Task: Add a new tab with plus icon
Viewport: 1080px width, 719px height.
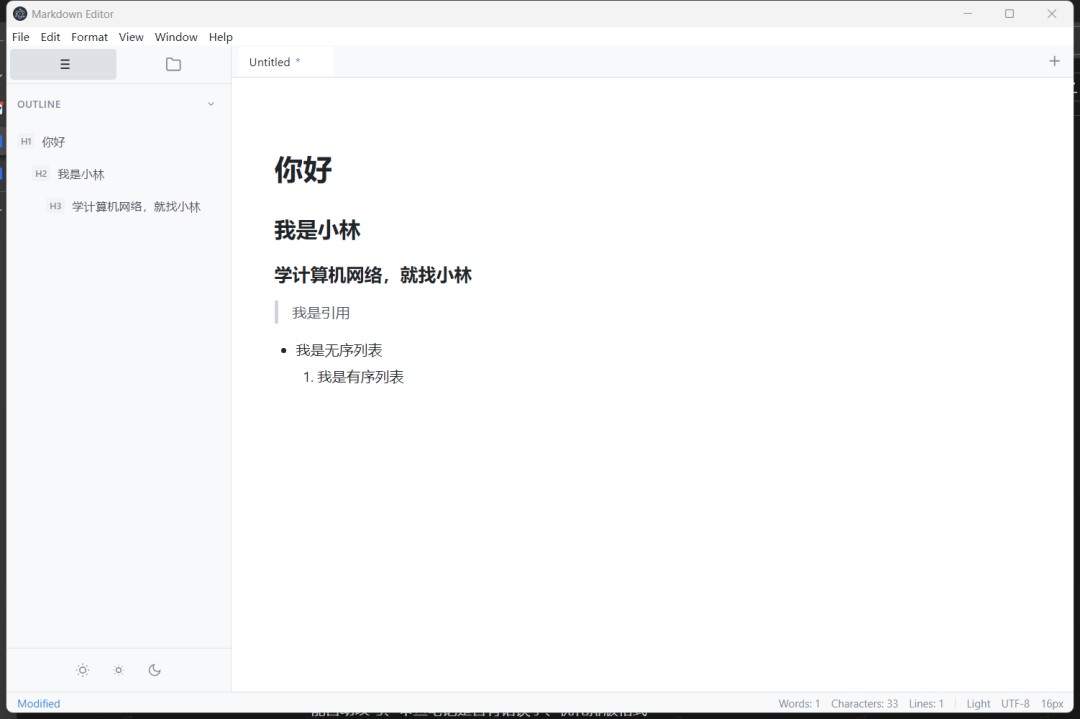Action: click(x=1054, y=61)
